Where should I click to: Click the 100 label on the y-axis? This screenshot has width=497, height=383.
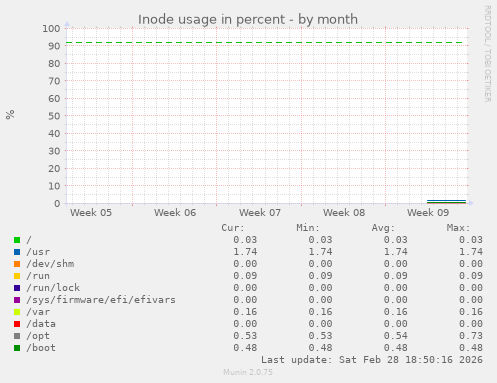[51, 29]
